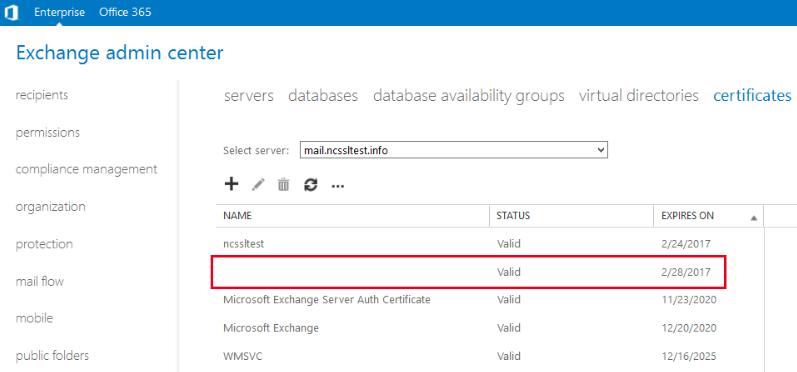Screen dimensions: 797x372
Task: Select the Microsoft Exchange certificate row
Action: [x=489, y=328]
